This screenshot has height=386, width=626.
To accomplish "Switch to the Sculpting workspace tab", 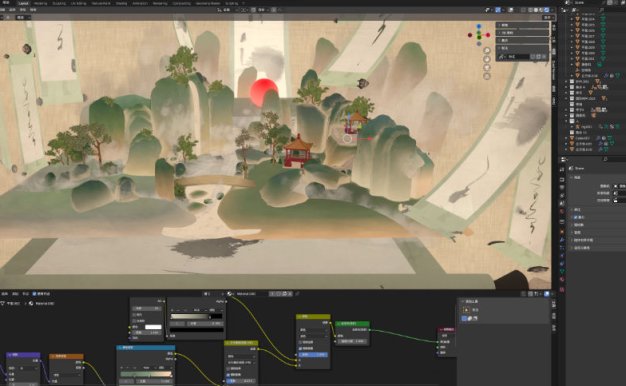I will click(59, 3).
